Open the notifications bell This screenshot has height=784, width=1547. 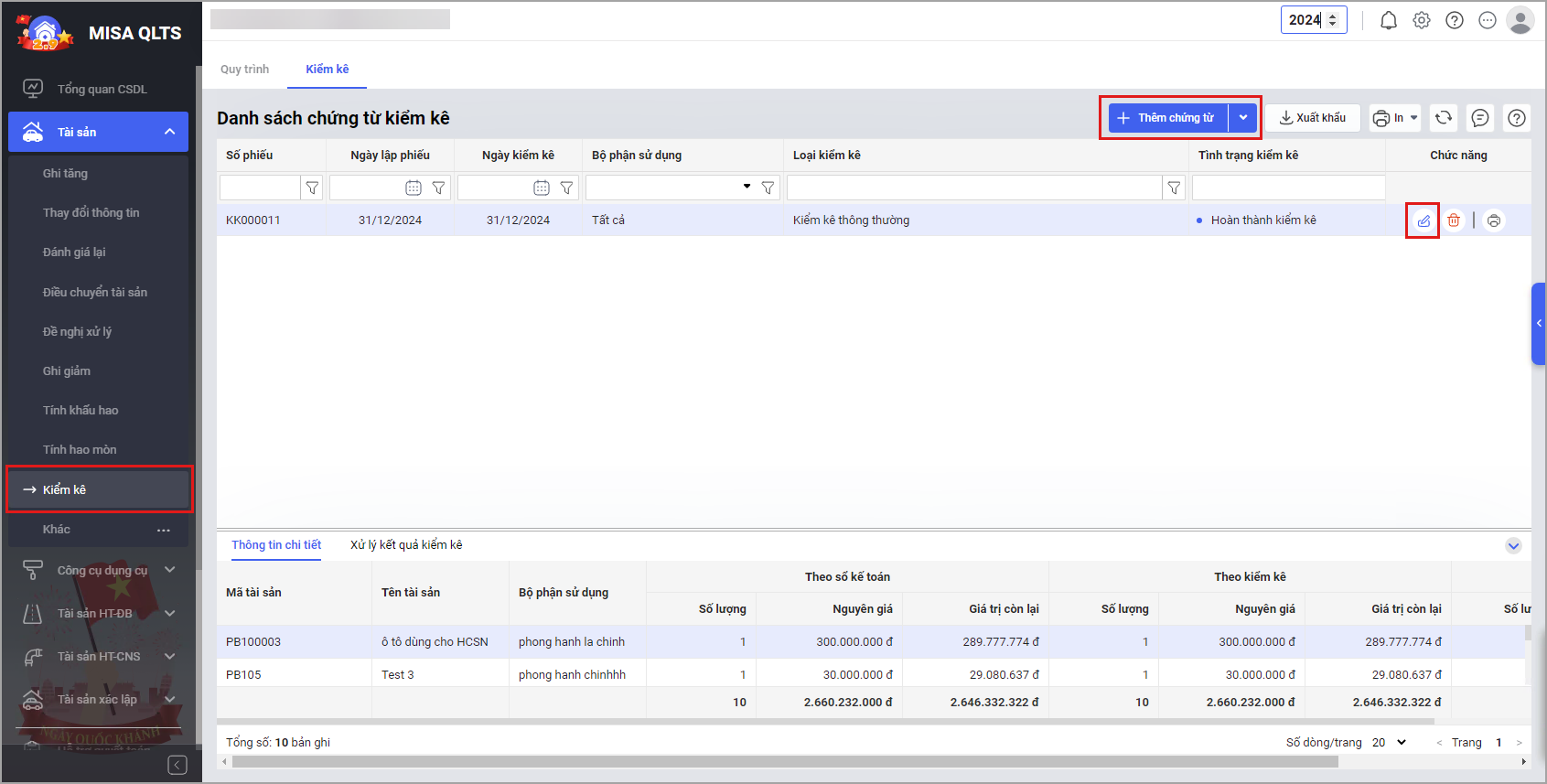pos(1389,20)
